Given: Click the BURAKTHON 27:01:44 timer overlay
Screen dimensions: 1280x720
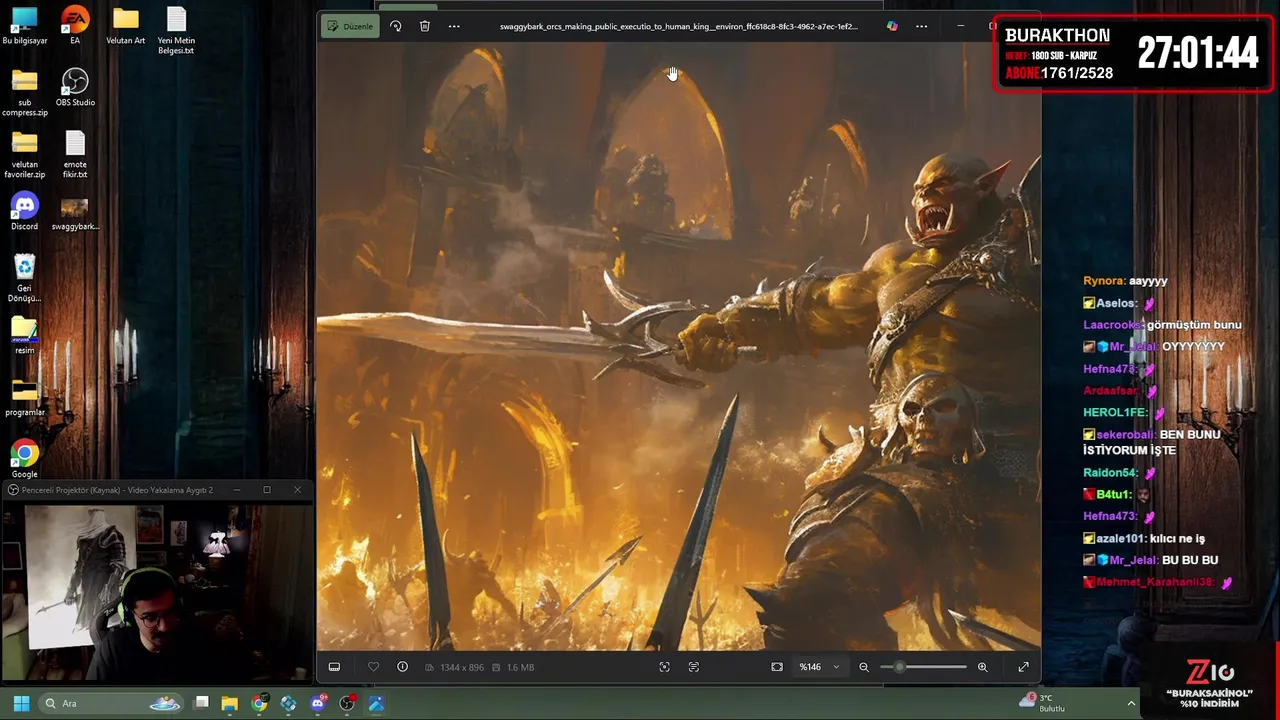Looking at the screenshot, I should click(1133, 54).
